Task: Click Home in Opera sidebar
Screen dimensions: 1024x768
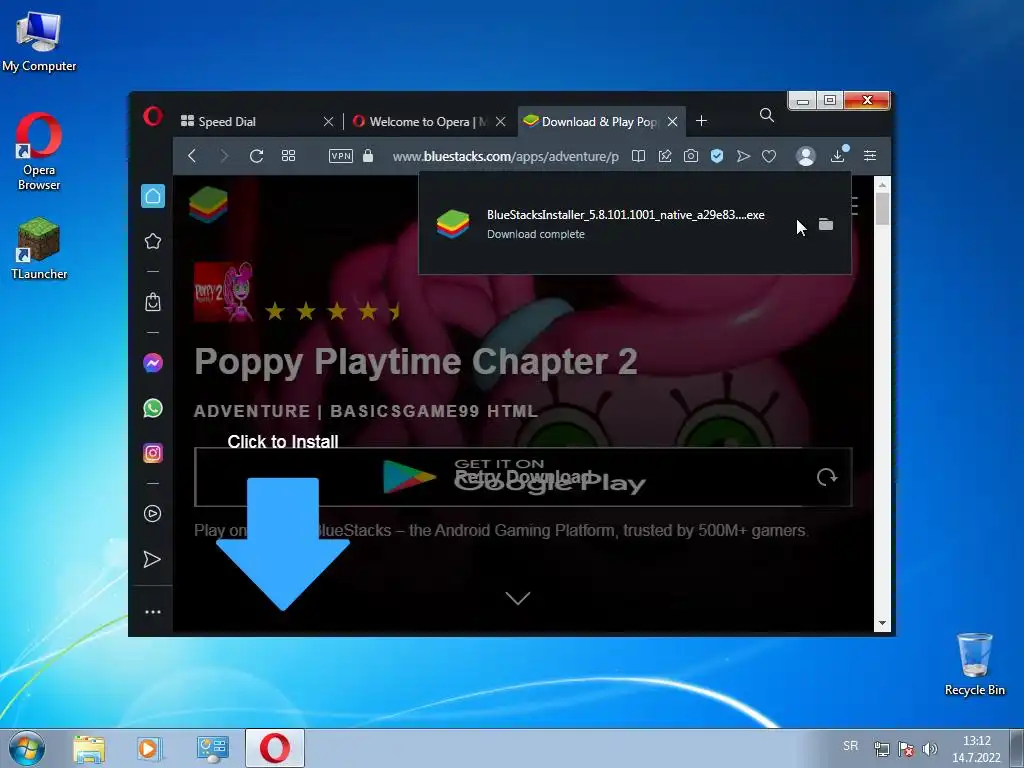Action: (153, 196)
